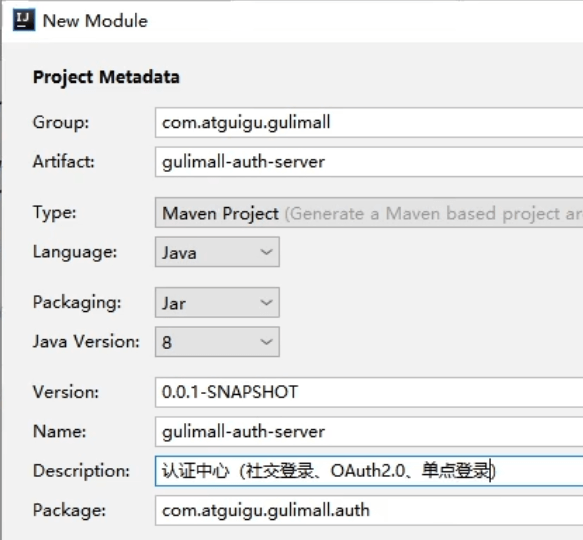Open the Type combo box Maven Project

[x=369, y=213]
